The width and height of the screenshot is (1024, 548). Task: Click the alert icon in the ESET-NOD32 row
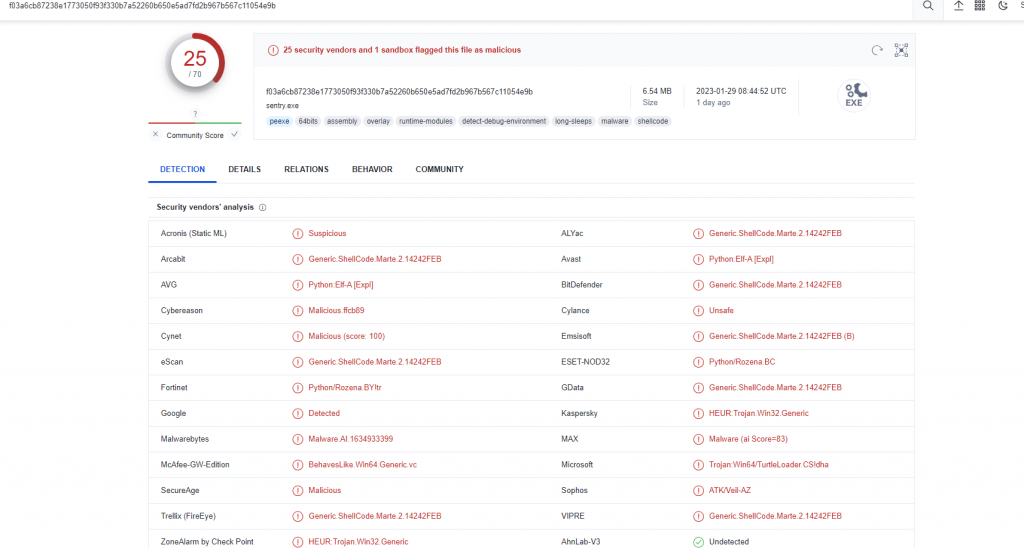pyautogui.click(x=698, y=362)
